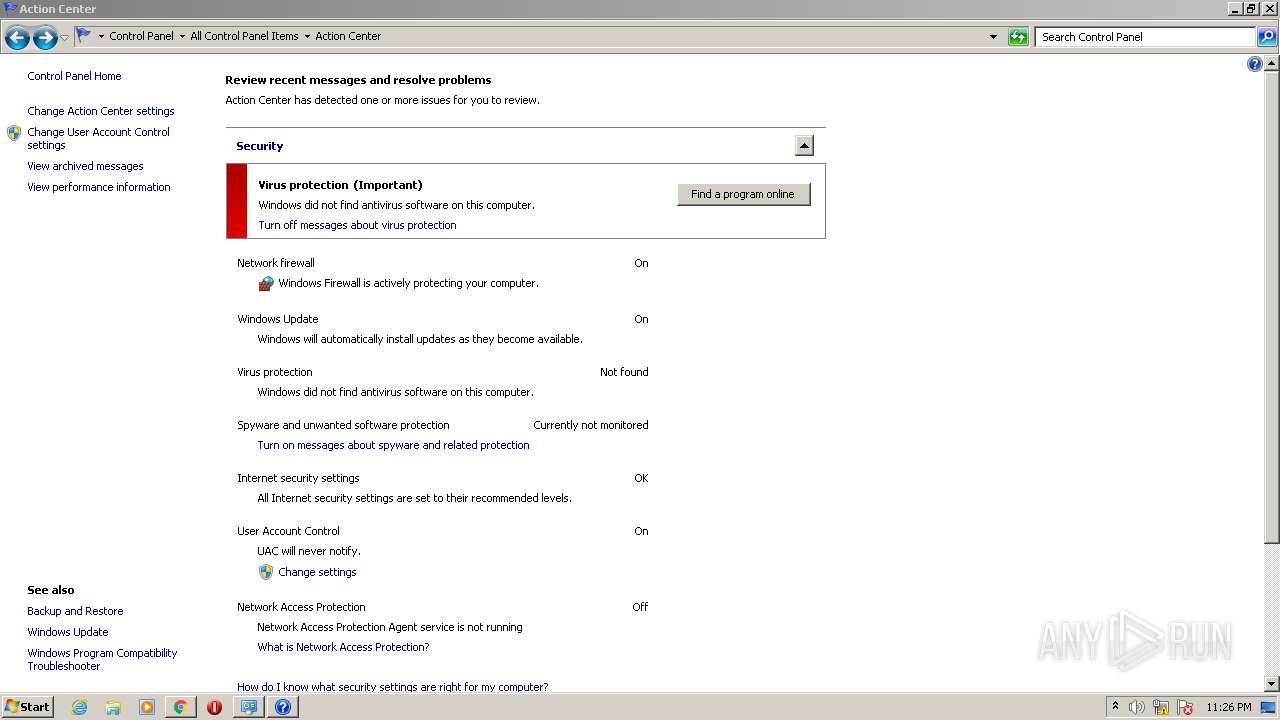
Task: Select All Control Panel Items breadcrumb
Action: tap(244, 36)
